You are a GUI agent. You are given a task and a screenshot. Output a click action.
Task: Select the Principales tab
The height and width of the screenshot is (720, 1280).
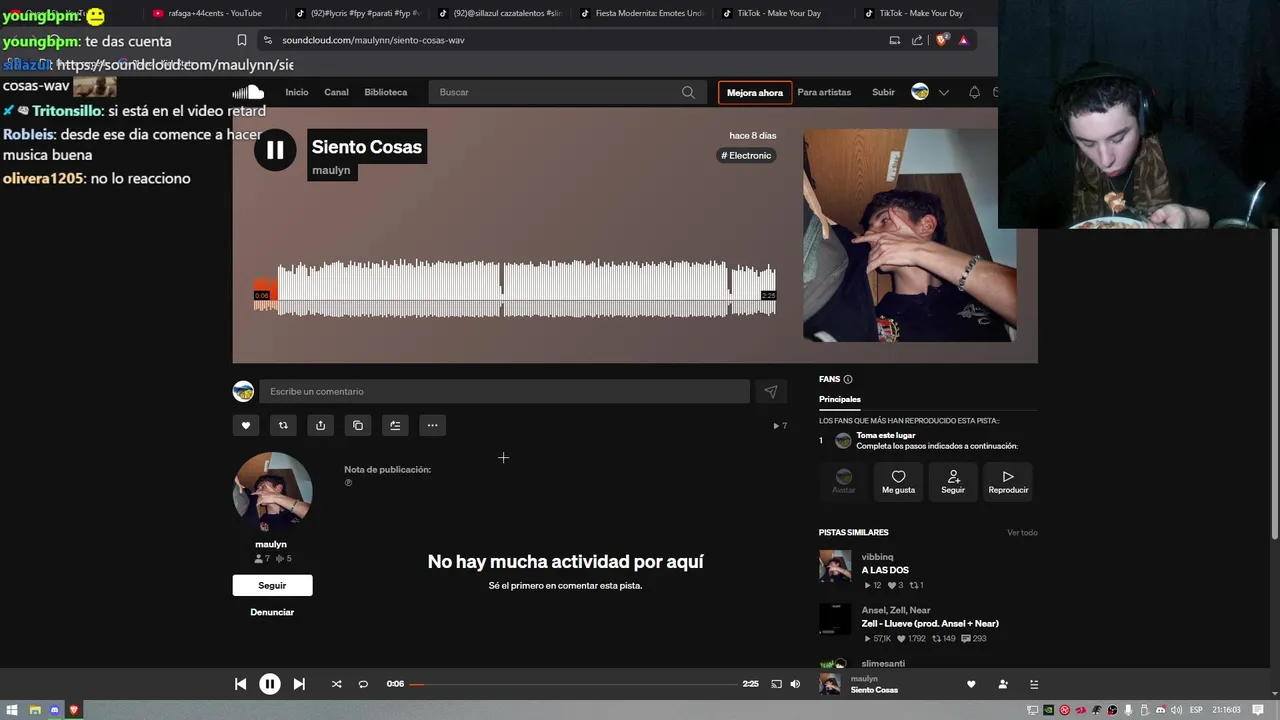pyautogui.click(x=840, y=399)
